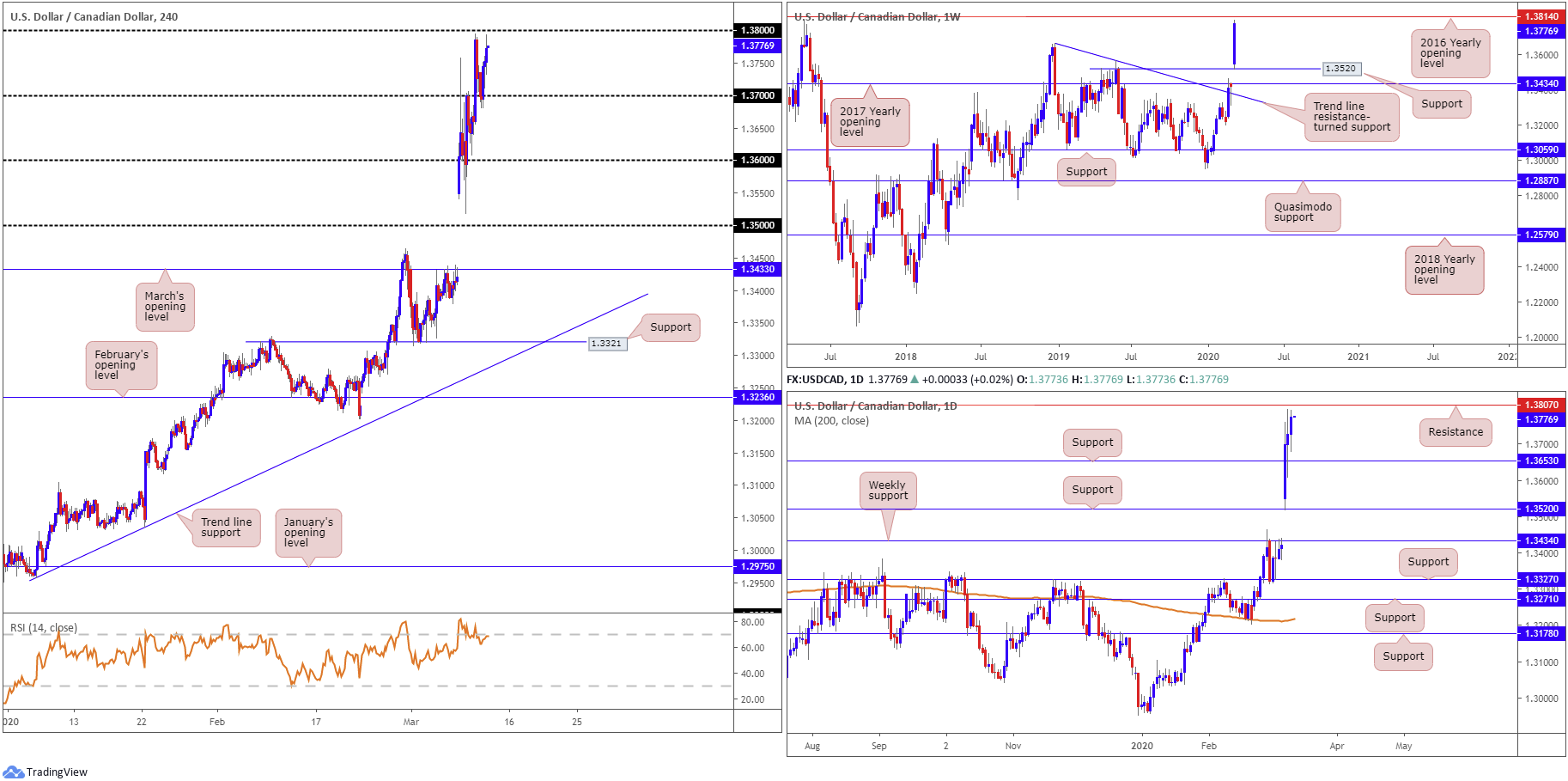This screenshot has height=781, width=1568.
Task: Click the 1.36530 daily price label
Action: click(x=1541, y=461)
